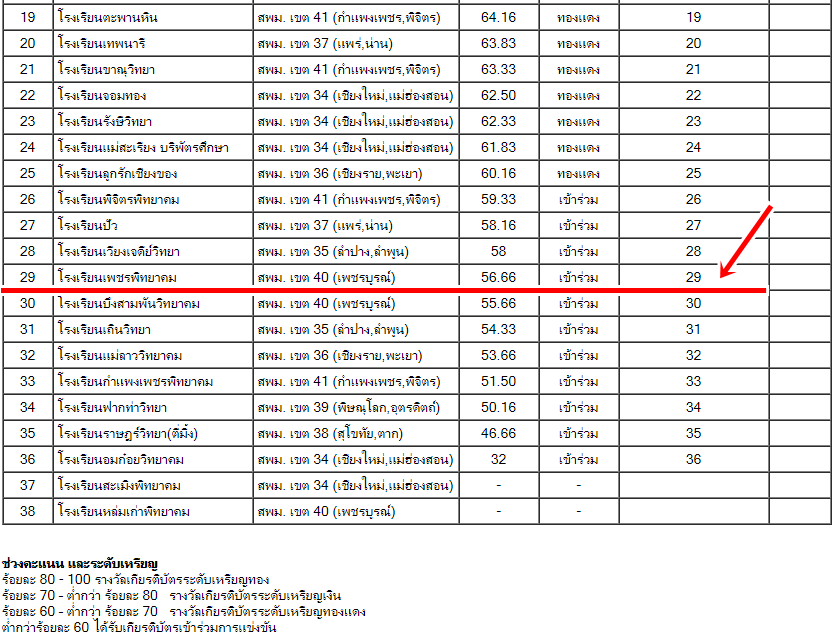Click the ช่วงคะแนน และระดับเหรียญ legend heading
The height and width of the screenshot is (641, 835).
click(80, 565)
